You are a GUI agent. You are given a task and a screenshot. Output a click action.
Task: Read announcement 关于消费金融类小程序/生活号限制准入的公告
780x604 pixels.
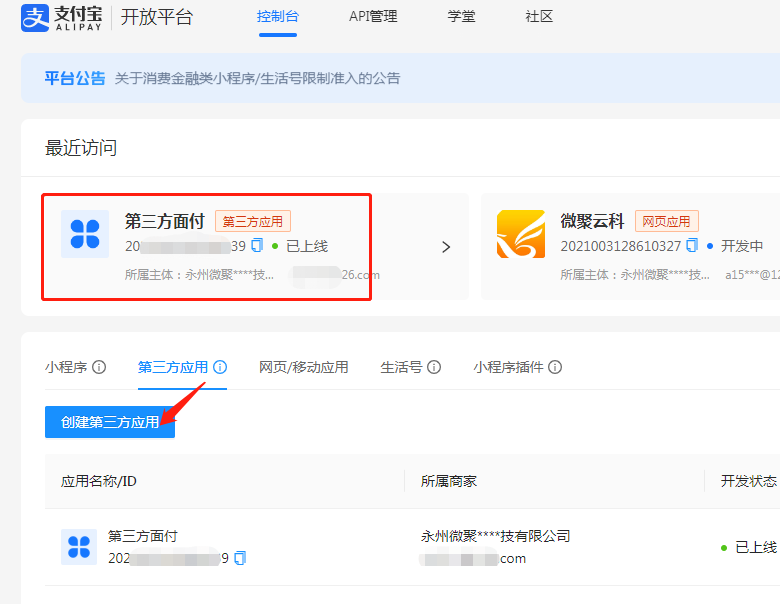(x=257, y=78)
